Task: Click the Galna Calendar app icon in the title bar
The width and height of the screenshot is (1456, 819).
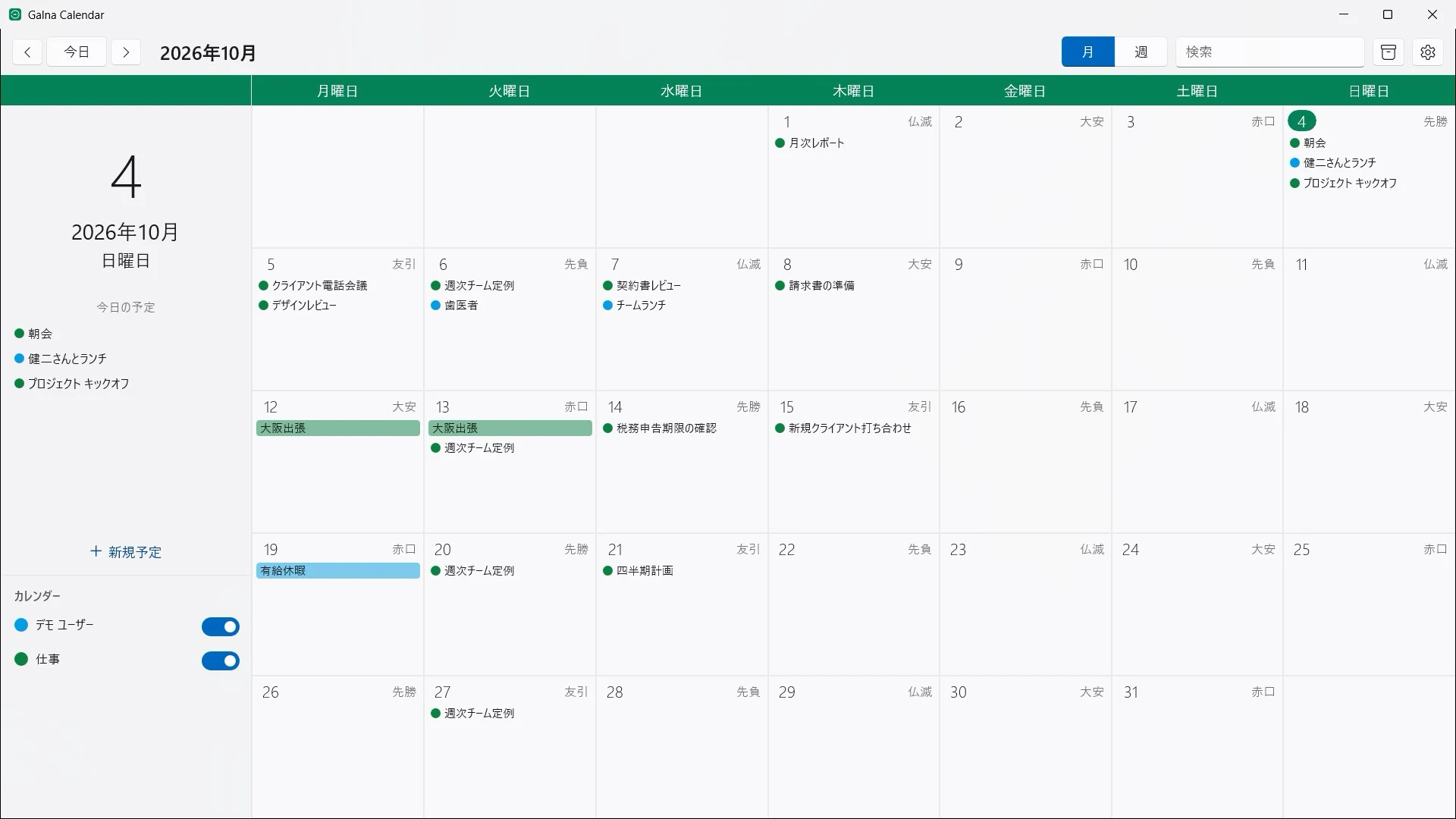Action: (x=15, y=14)
